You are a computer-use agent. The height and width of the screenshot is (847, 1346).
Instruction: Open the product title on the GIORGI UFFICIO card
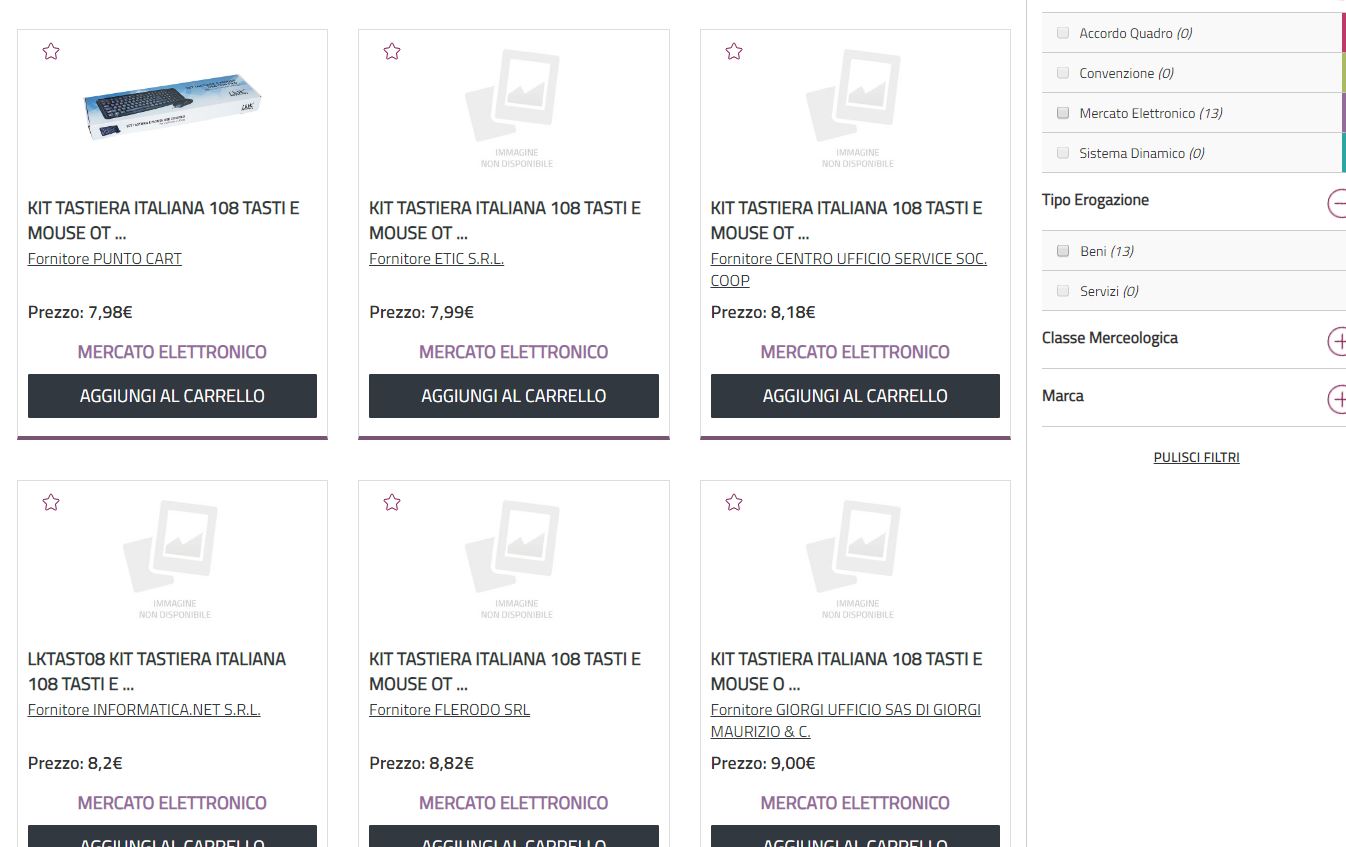pos(847,671)
